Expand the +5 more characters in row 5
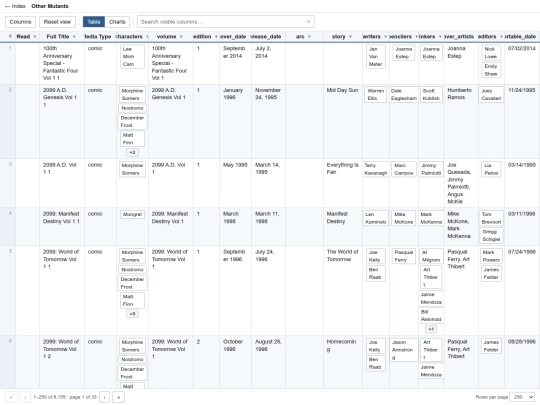The width and height of the screenshot is (540, 405). pyautogui.click(x=132, y=314)
